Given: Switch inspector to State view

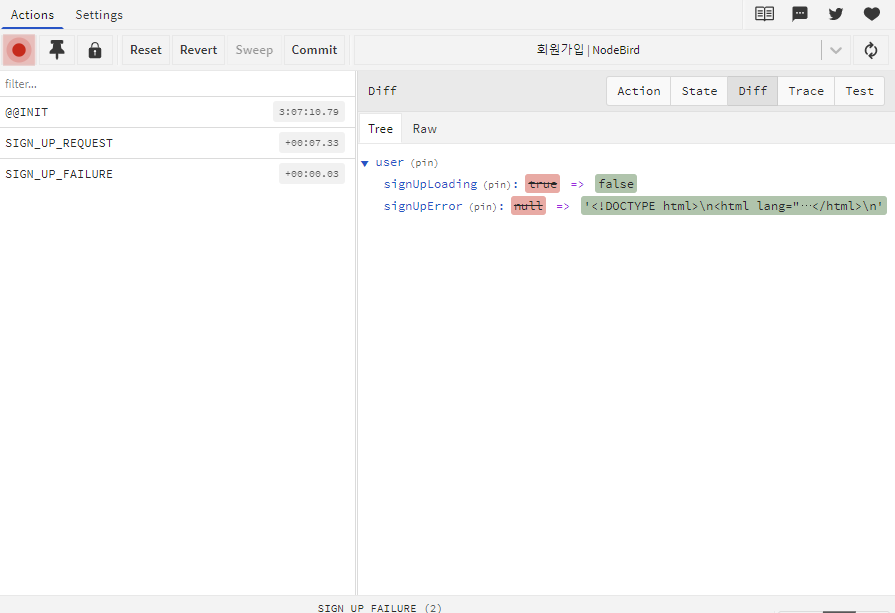Looking at the screenshot, I should tap(699, 91).
